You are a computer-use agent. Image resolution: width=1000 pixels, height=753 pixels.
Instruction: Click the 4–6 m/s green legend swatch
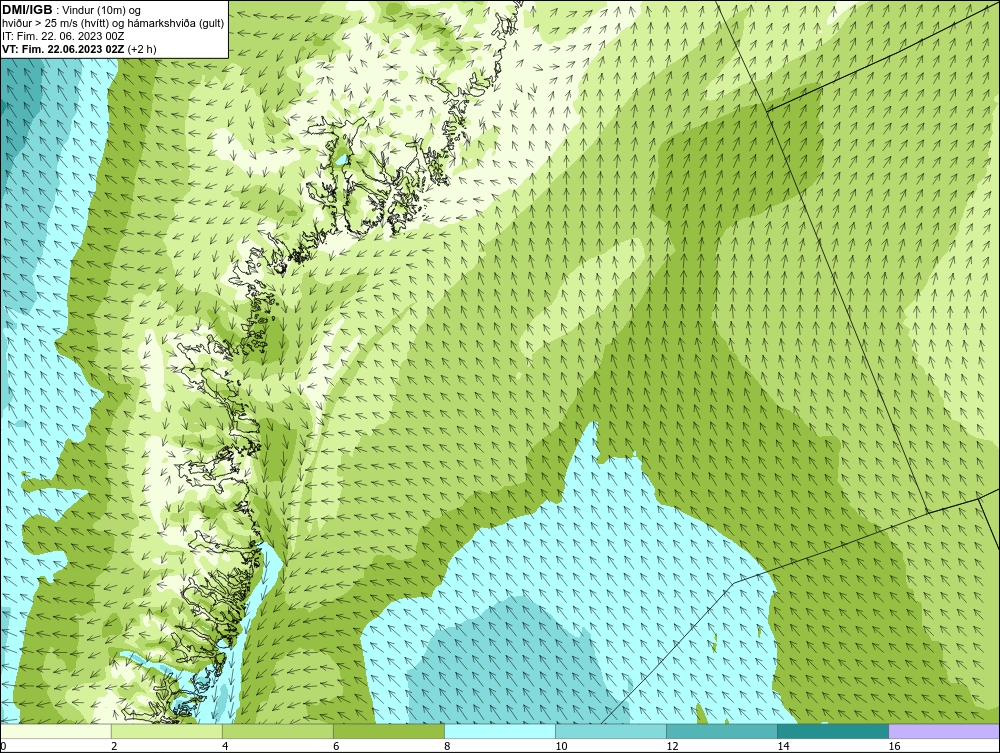click(x=277, y=731)
